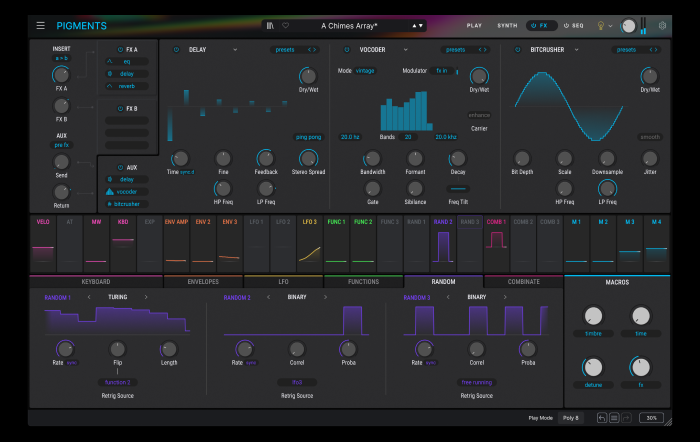Screen dimensions: 700x442
Task: Open the edit history list icon
Action: pos(614,418)
